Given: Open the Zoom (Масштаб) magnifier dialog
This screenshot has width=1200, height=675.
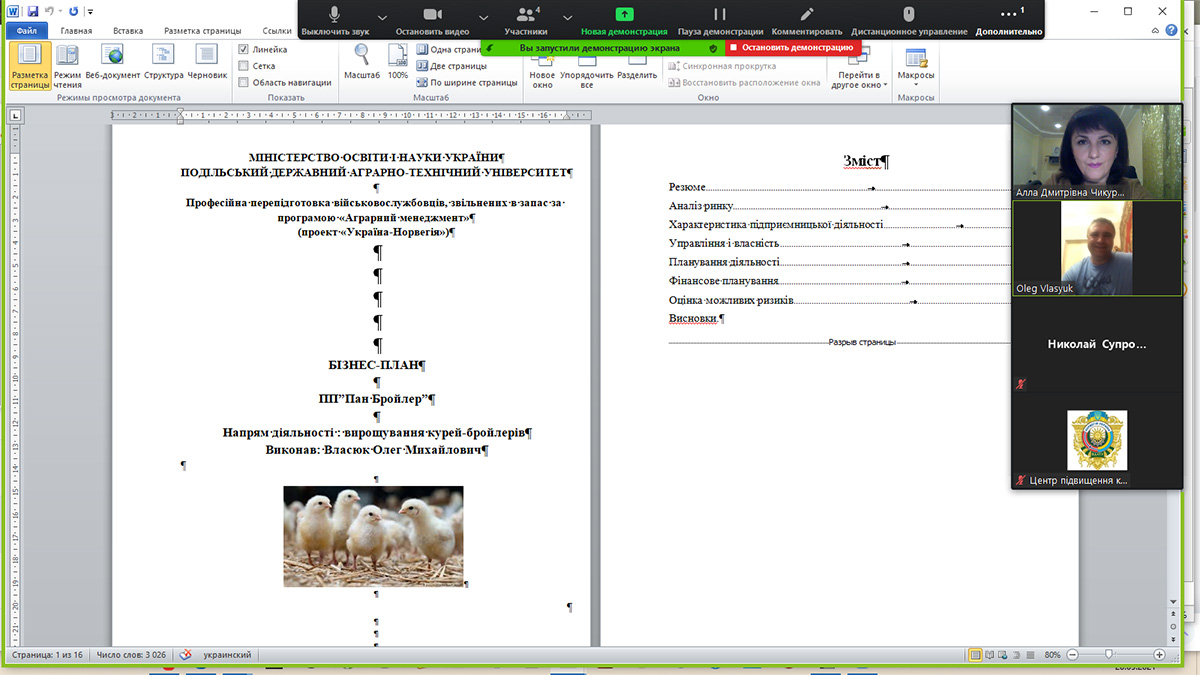Looking at the screenshot, I should click(361, 63).
